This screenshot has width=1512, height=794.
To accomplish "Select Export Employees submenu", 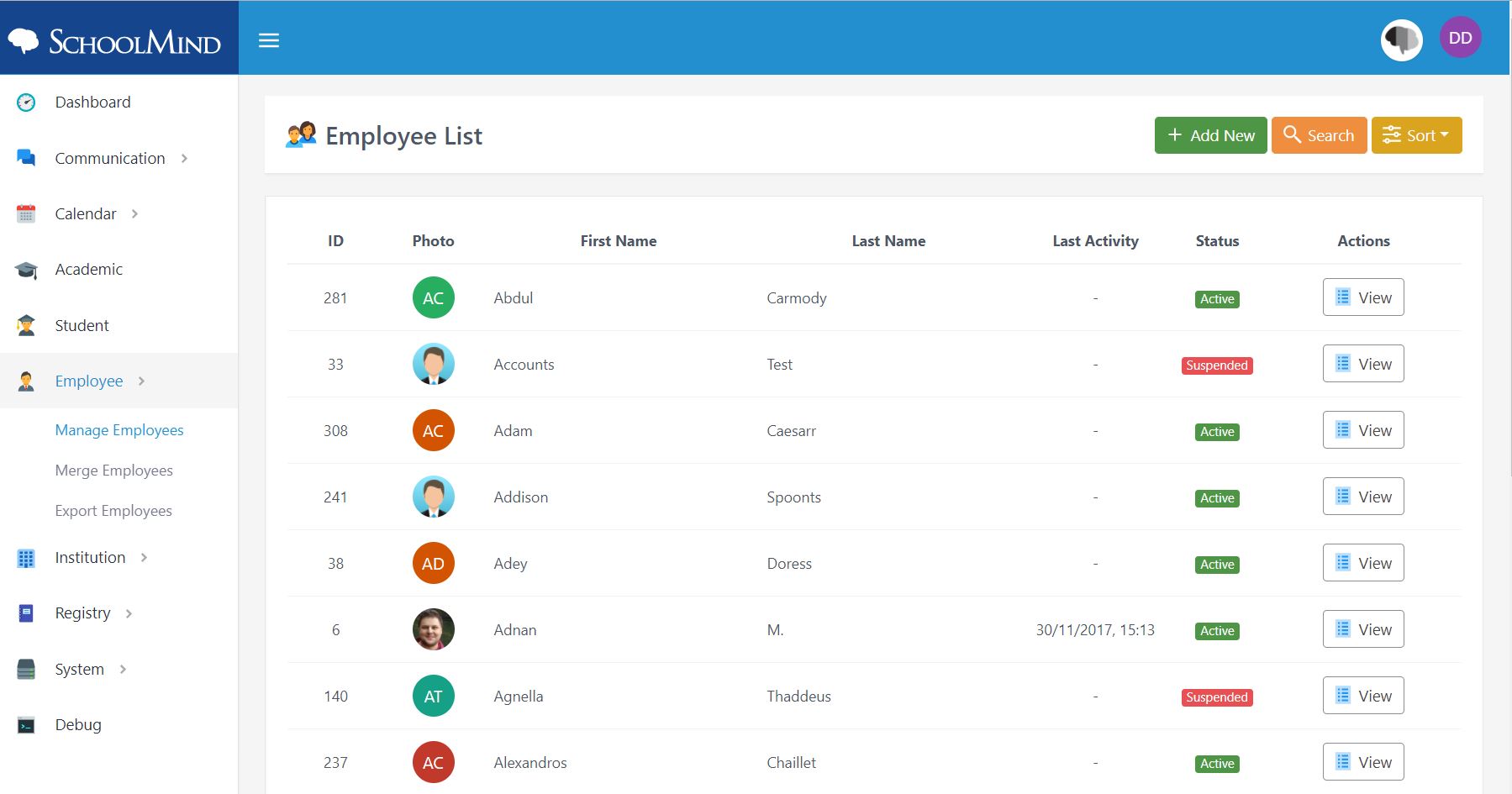I will (113, 511).
